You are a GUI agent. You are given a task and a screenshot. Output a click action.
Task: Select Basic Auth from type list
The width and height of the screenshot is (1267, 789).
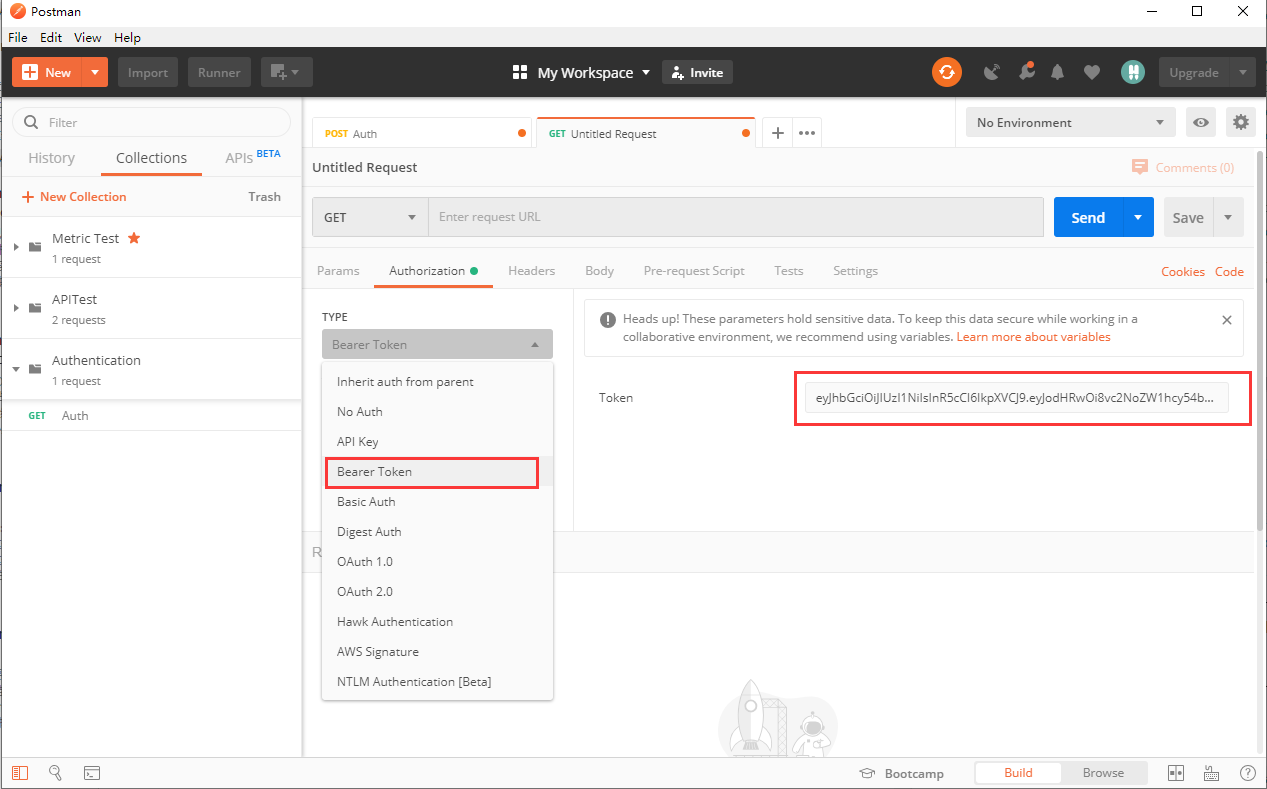(366, 502)
